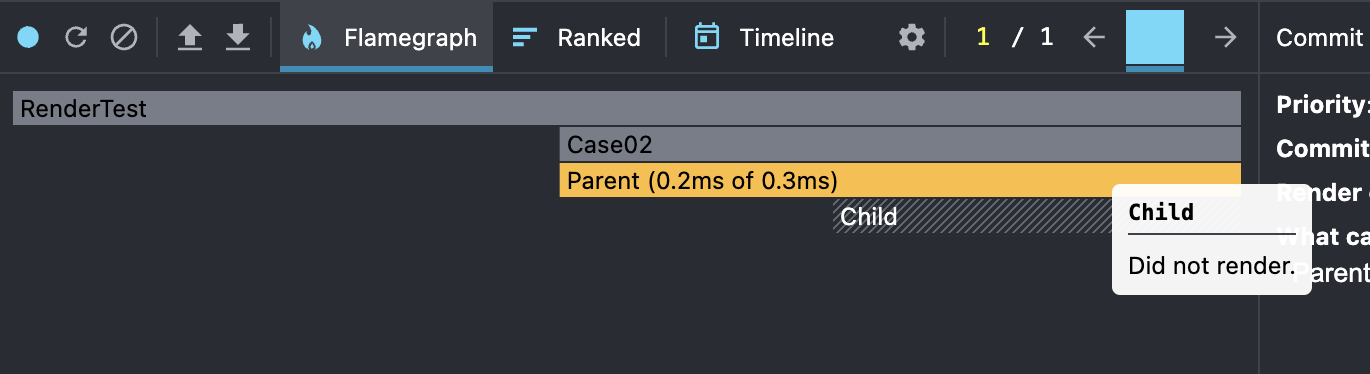Viewport: 1370px width, 374px height.
Task: Click the reload and start profiling icon
Action: [x=76, y=38]
